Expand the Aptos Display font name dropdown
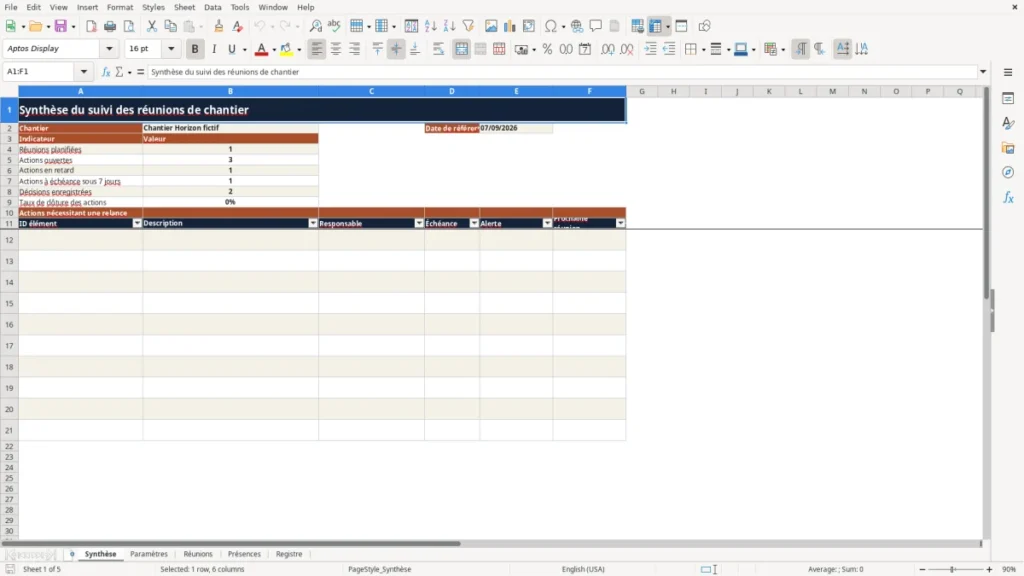This screenshot has height=576, width=1024. point(109,49)
